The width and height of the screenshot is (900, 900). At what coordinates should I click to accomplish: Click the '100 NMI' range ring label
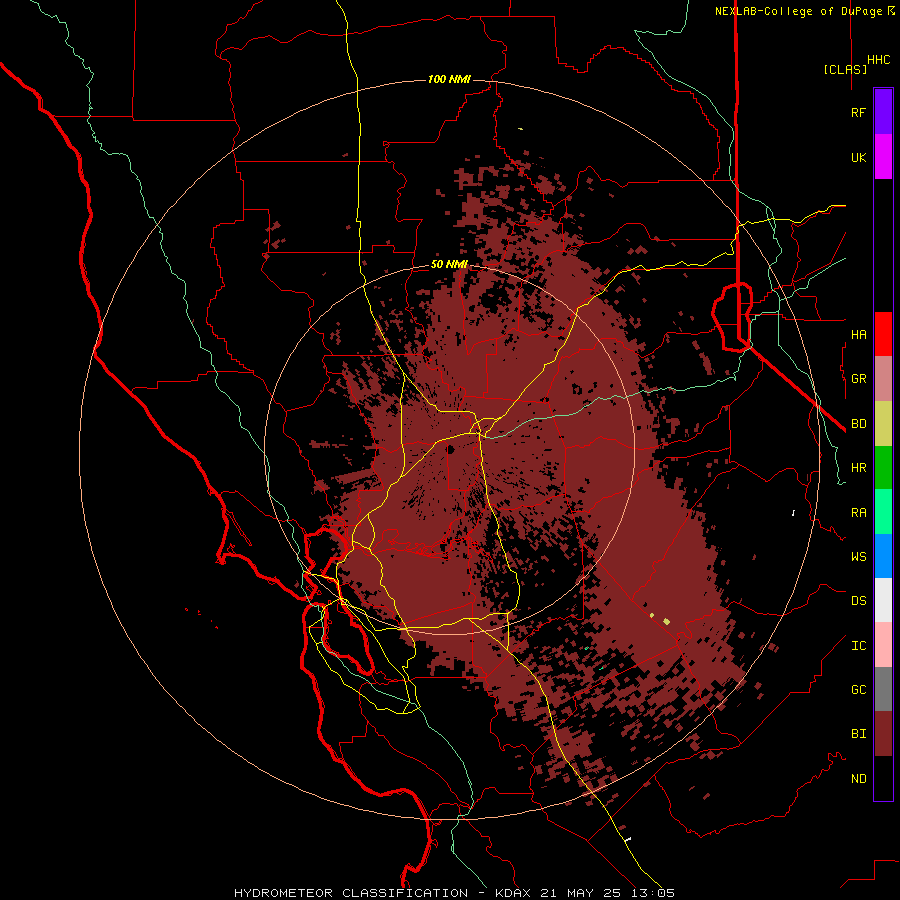point(449,79)
